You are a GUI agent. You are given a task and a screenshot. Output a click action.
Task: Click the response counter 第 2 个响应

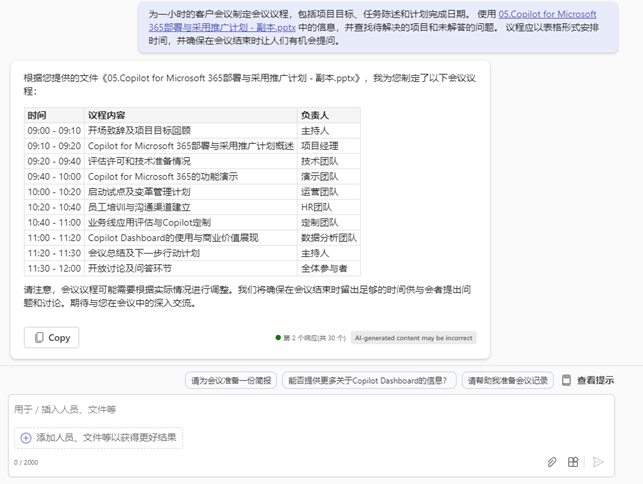(x=311, y=338)
